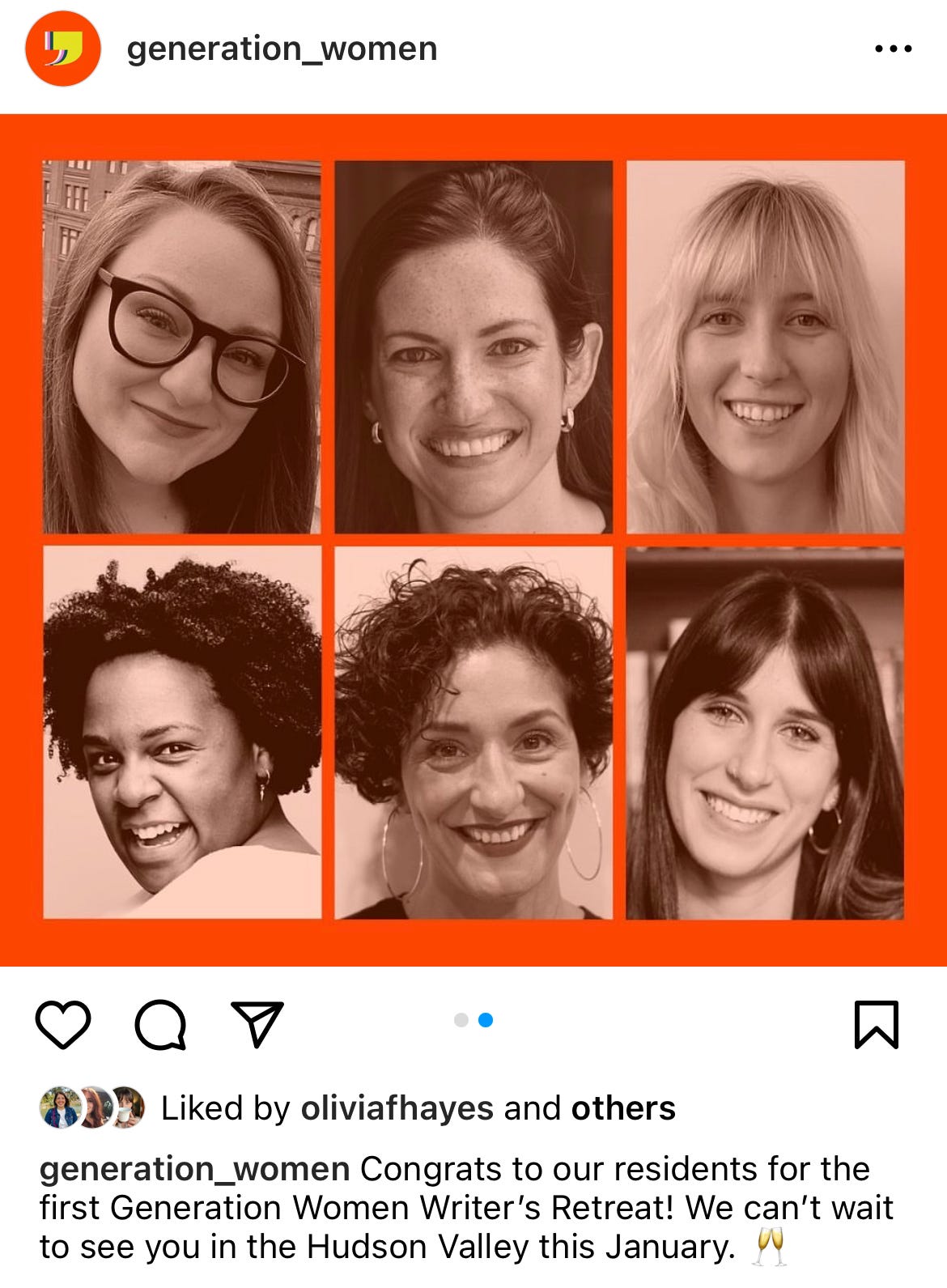Tap the top middle freckled woman photo
The height and width of the screenshot is (1288, 947).
pyautogui.click(x=473, y=346)
